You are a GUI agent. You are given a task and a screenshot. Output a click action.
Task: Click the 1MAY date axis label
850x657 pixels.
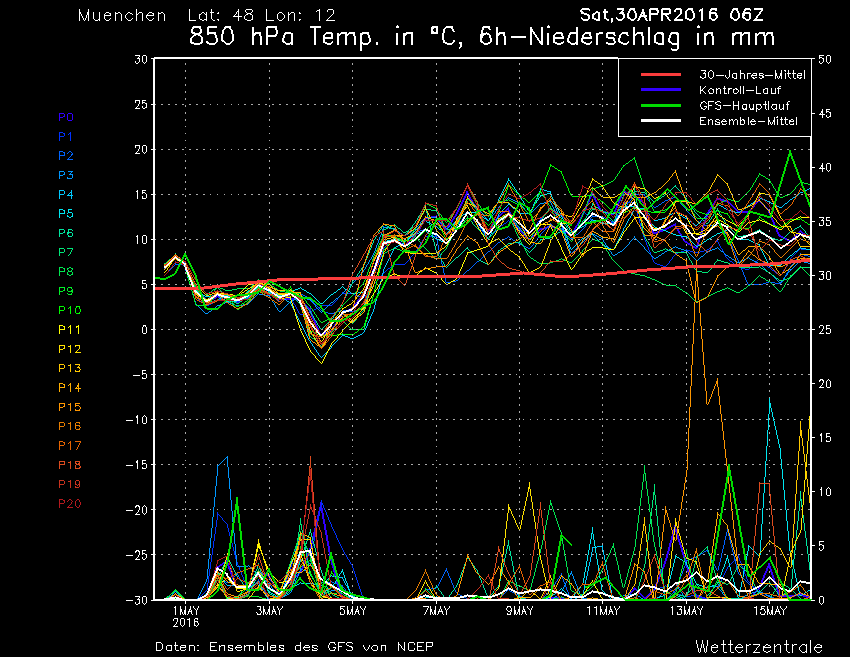(x=186, y=611)
